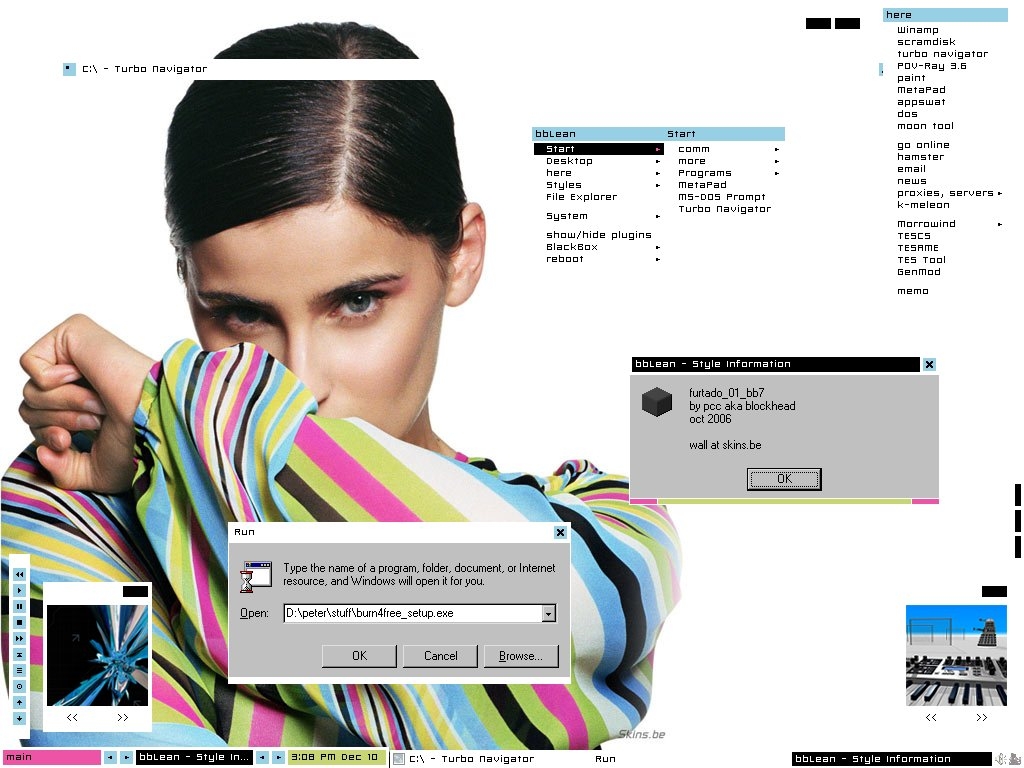Expand the Programs submenu in Start menu
Screen dimensions: 1024x768
tap(725, 173)
